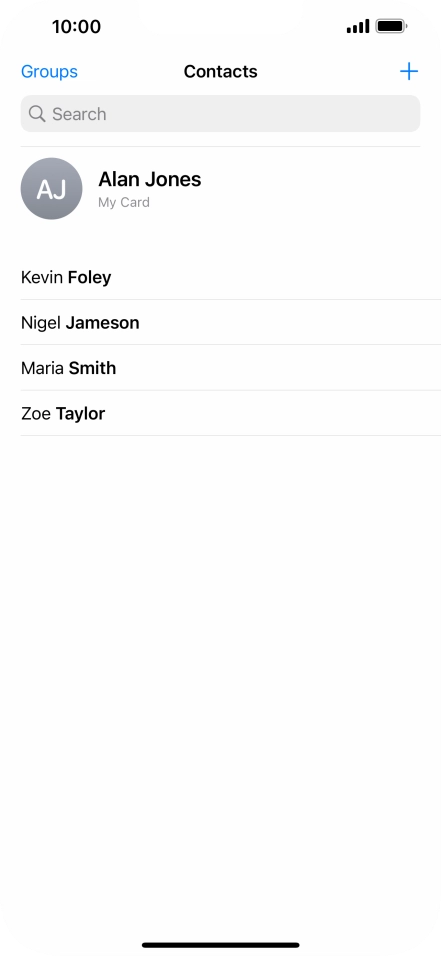Tap the plus icon to add contact
The width and height of the screenshot is (441, 956).
click(x=409, y=71)
